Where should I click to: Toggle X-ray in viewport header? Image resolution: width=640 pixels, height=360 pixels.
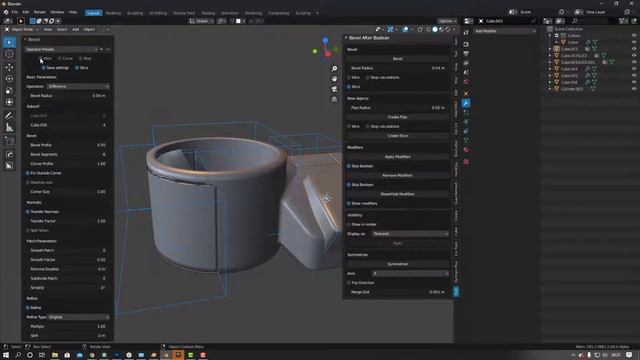[420, 29]
